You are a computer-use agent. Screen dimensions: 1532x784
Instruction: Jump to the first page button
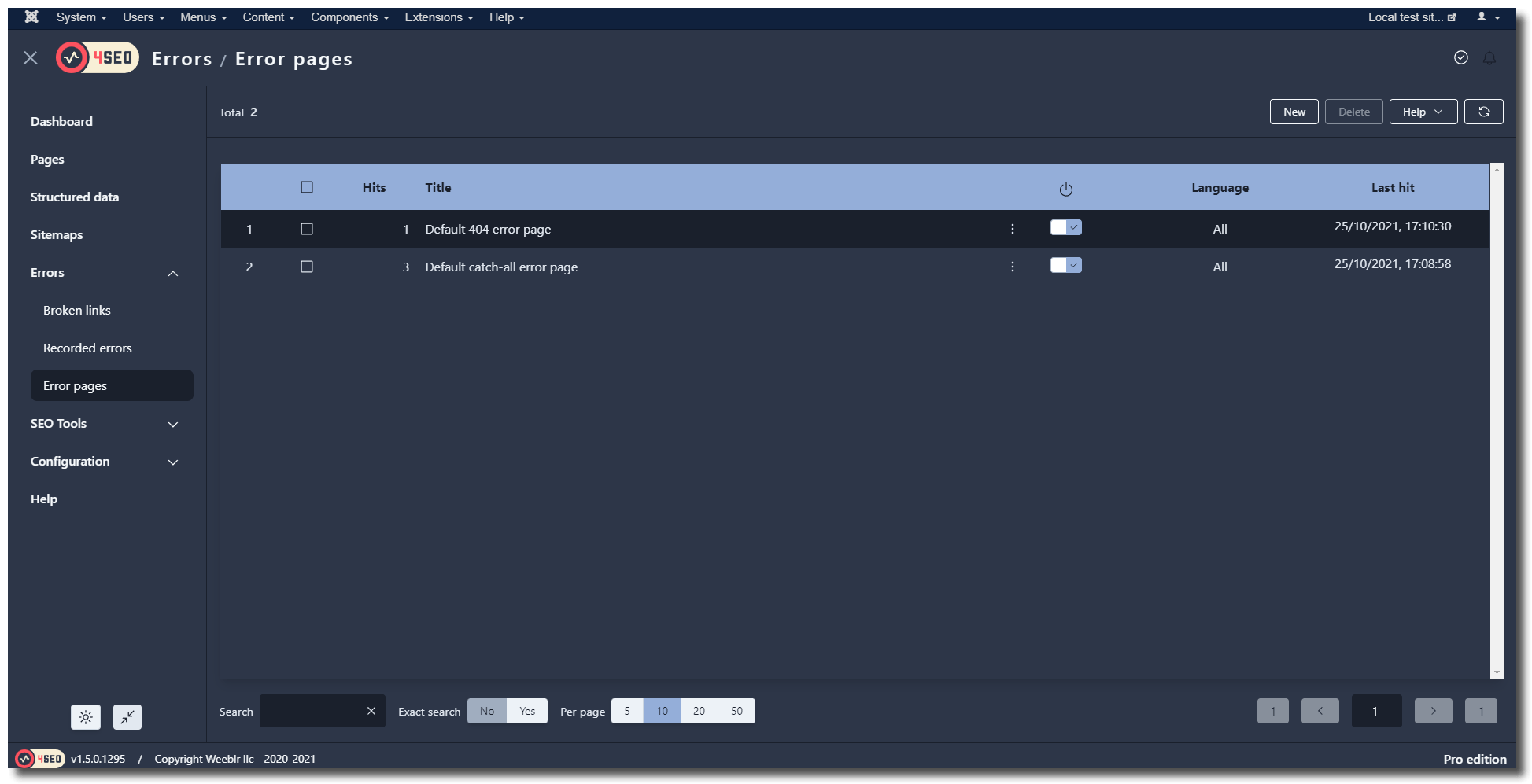[x=1273, y=711]
